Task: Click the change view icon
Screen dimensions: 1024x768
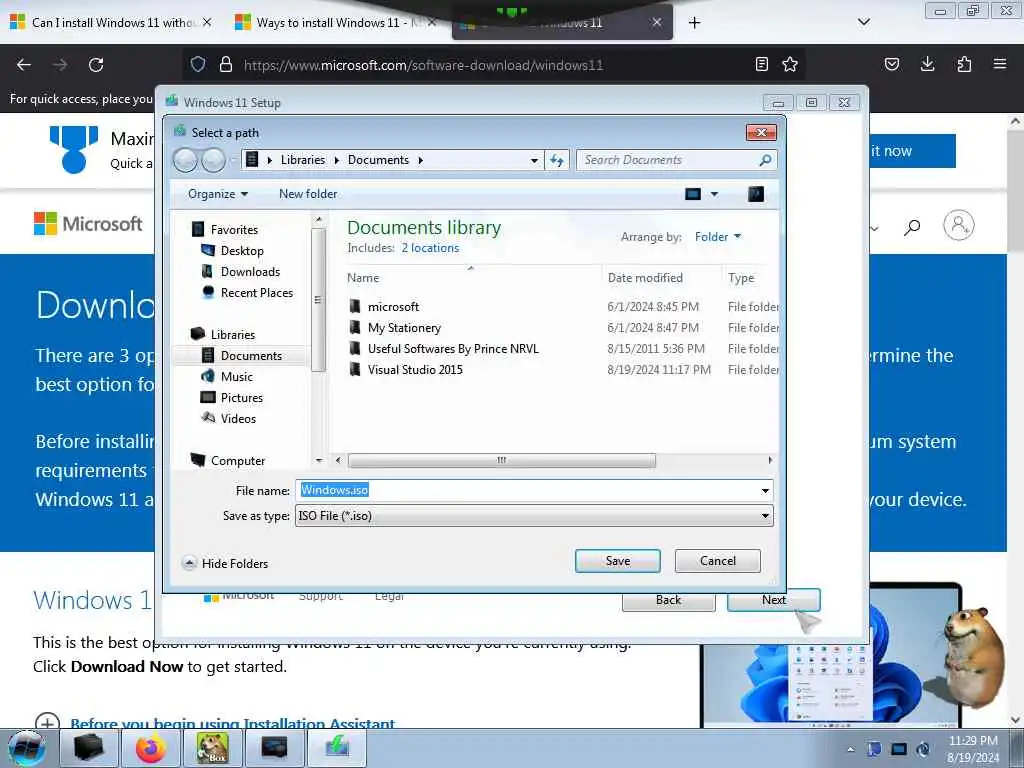Action: tap(693, 194)
